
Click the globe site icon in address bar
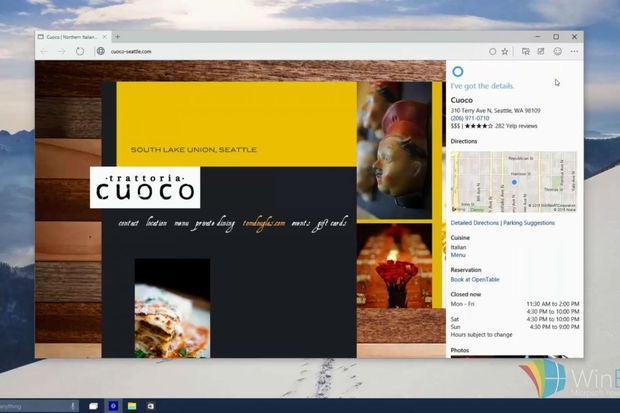click(101, 51)
